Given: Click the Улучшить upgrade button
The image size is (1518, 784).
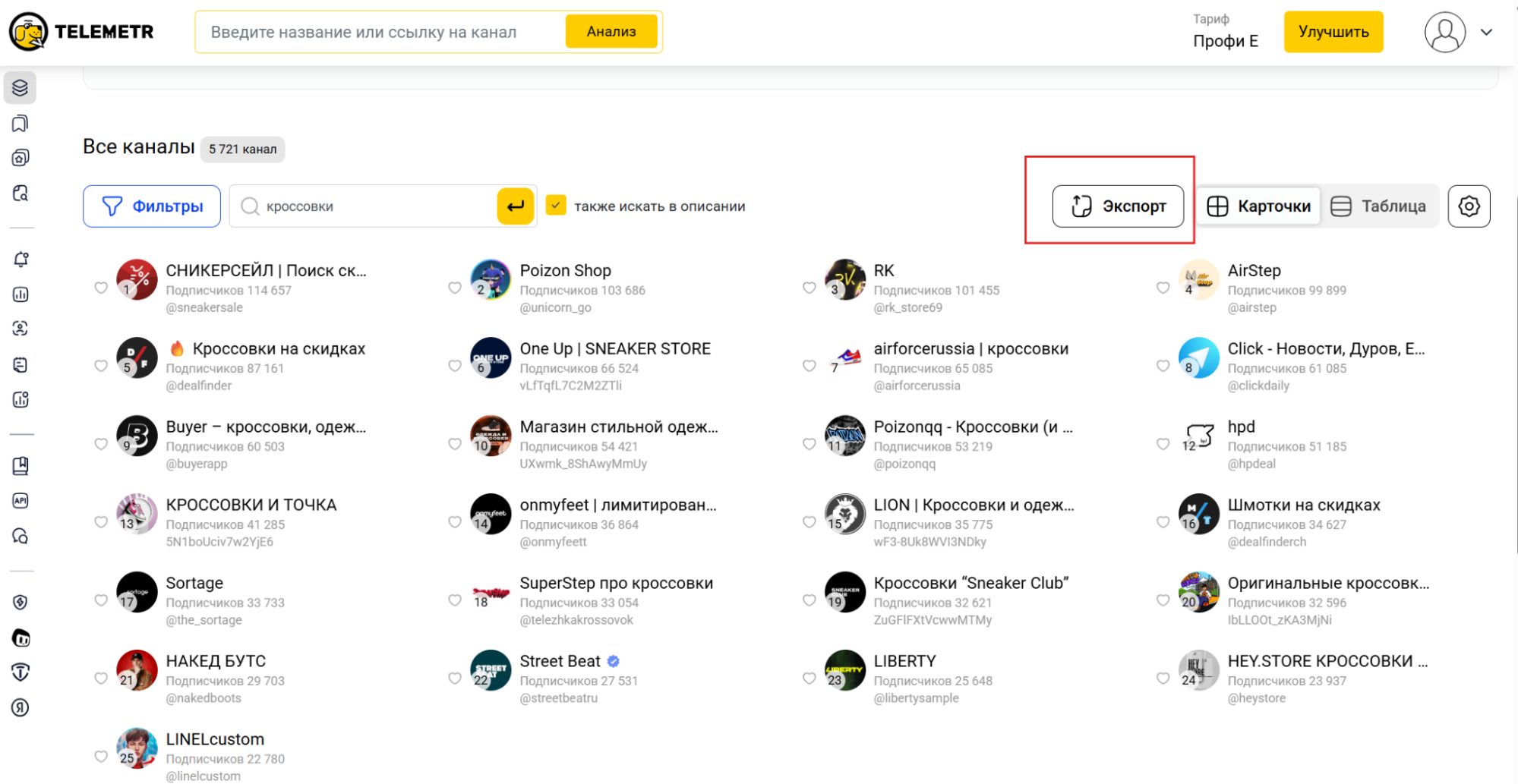Looking at the screenshot, I should click(x=1333, y=32).
